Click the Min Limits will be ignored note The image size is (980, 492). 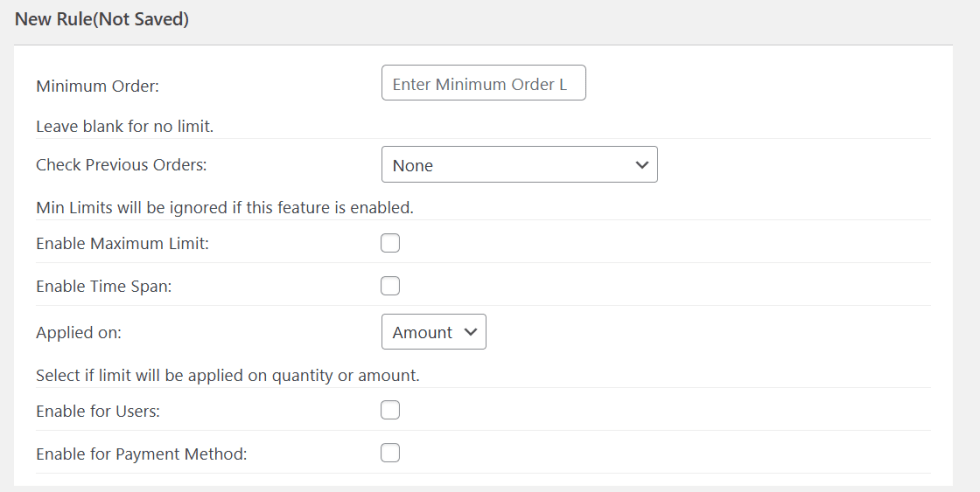click(224, 208)
